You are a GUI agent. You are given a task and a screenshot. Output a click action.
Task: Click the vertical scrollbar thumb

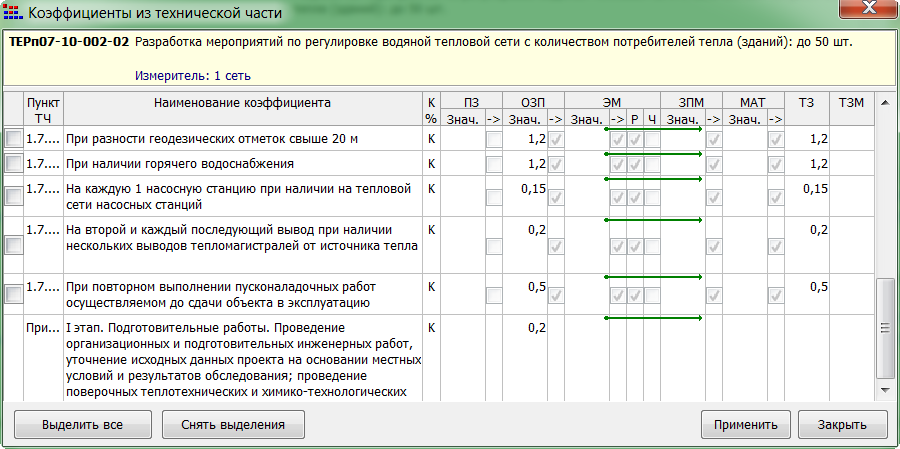[885, 327]
